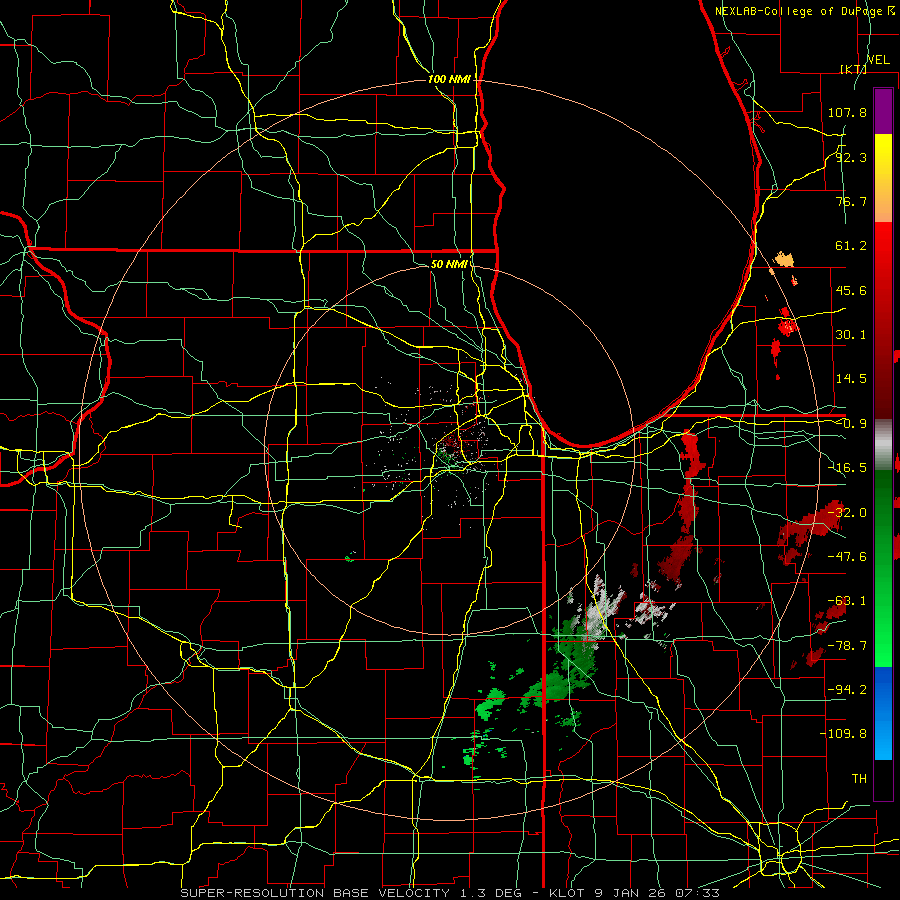The height and width of the screenshot is (900, 900).
Task: Click the 107.8 velocity scale value
Action: 847,112
